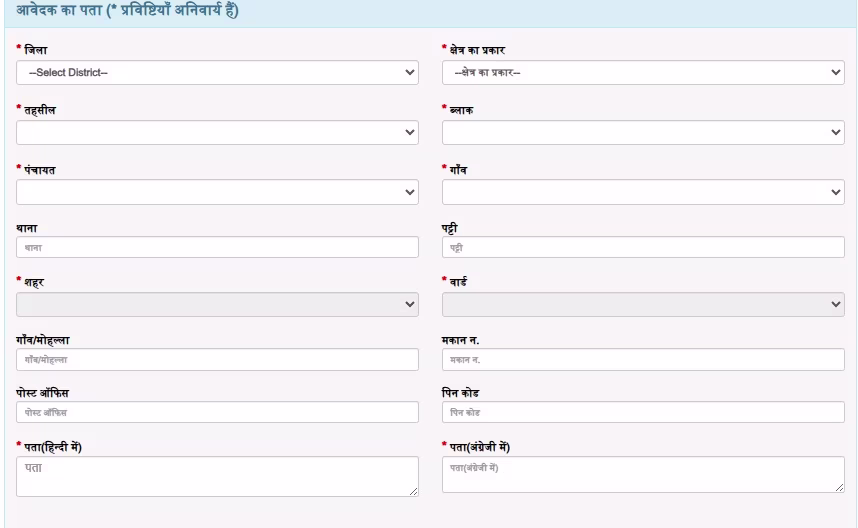Click the थाना text field
This screenshot has height=528, width=858.
click(217, 247)
